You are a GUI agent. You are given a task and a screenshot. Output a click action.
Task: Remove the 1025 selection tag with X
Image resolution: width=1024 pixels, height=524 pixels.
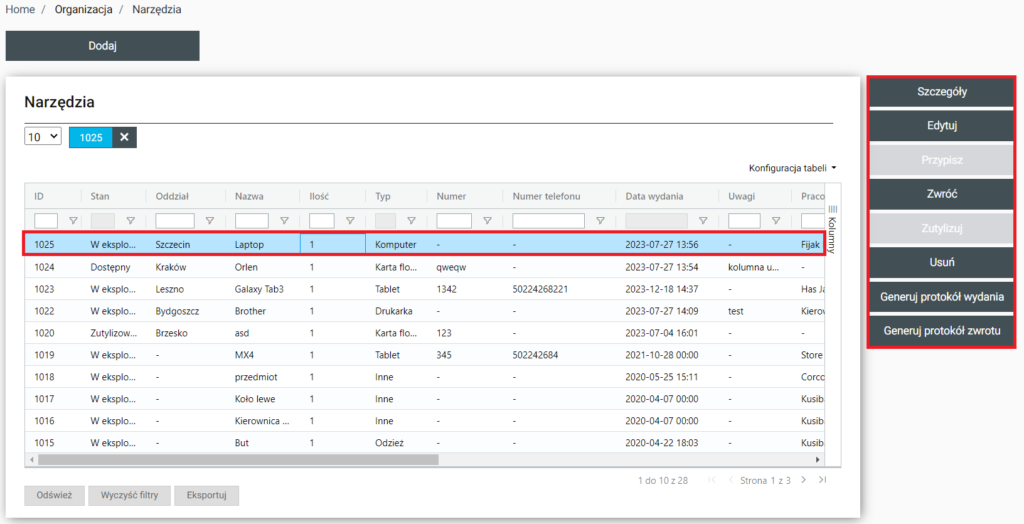click(124, 137)
